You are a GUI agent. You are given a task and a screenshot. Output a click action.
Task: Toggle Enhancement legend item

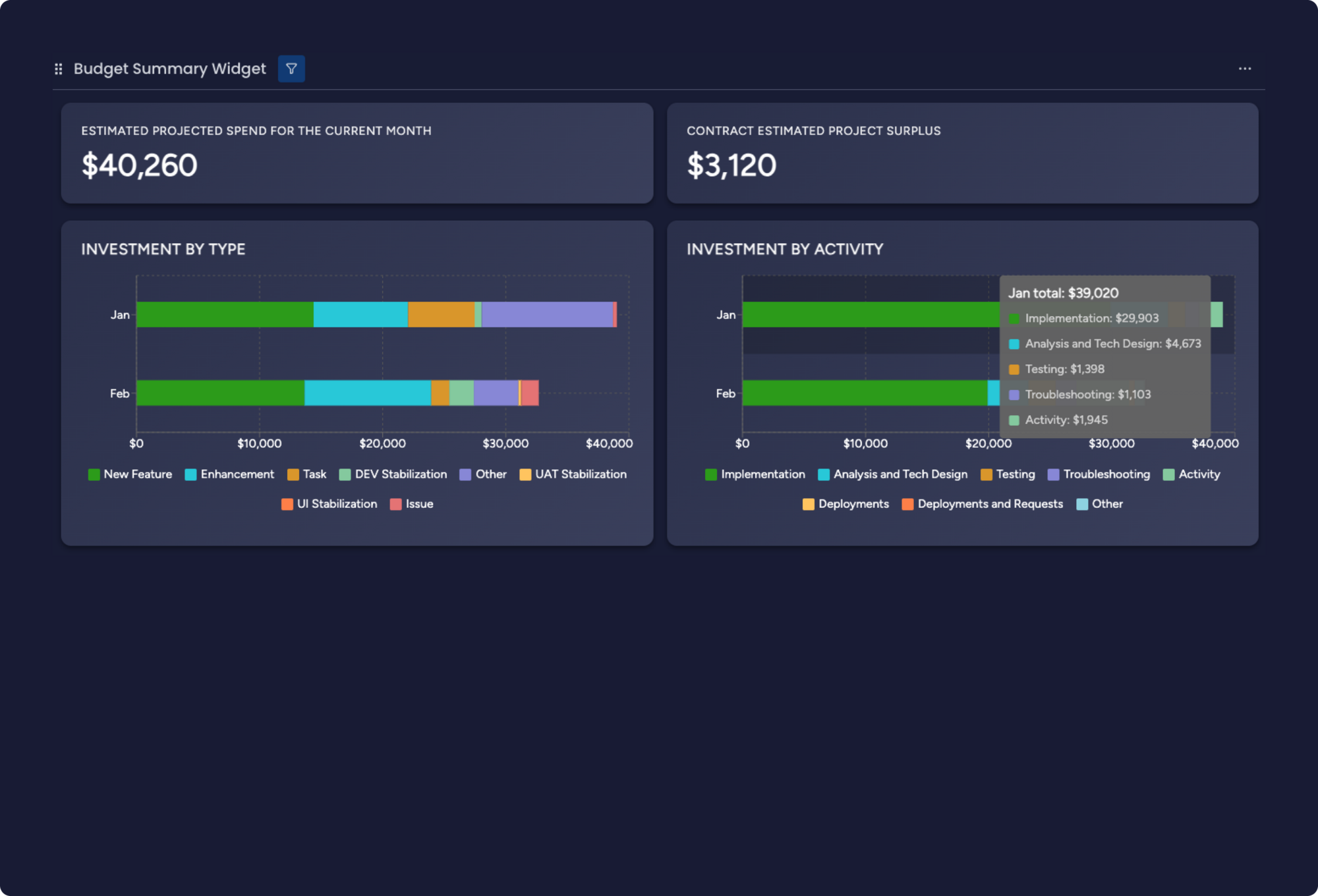click(x=229, y=474)
